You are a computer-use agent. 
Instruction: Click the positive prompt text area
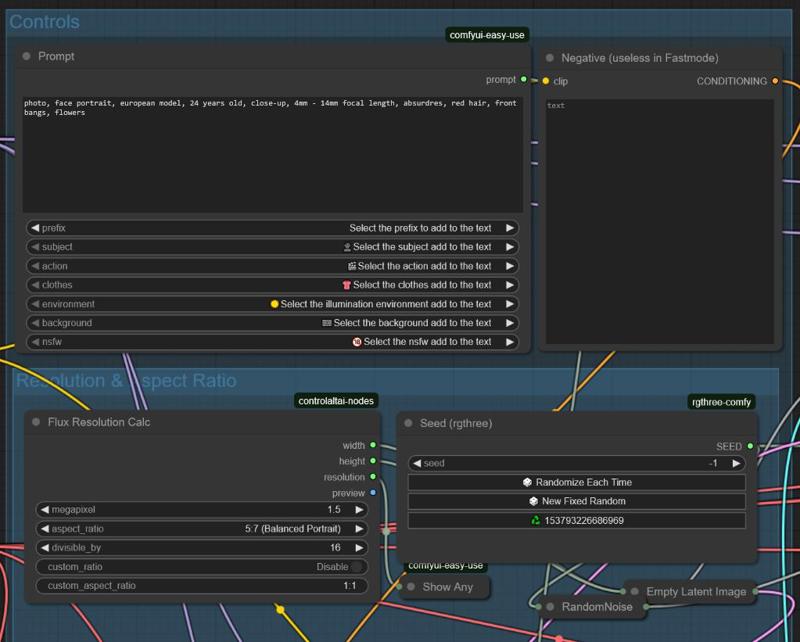point(272,155)
